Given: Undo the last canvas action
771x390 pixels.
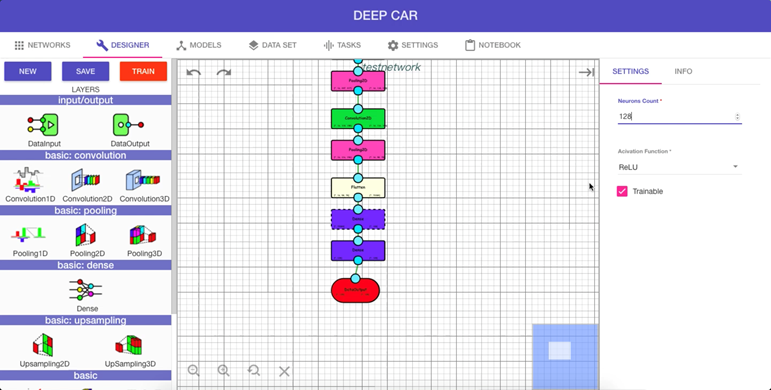Looking at the screenshot, I should 194,73.
